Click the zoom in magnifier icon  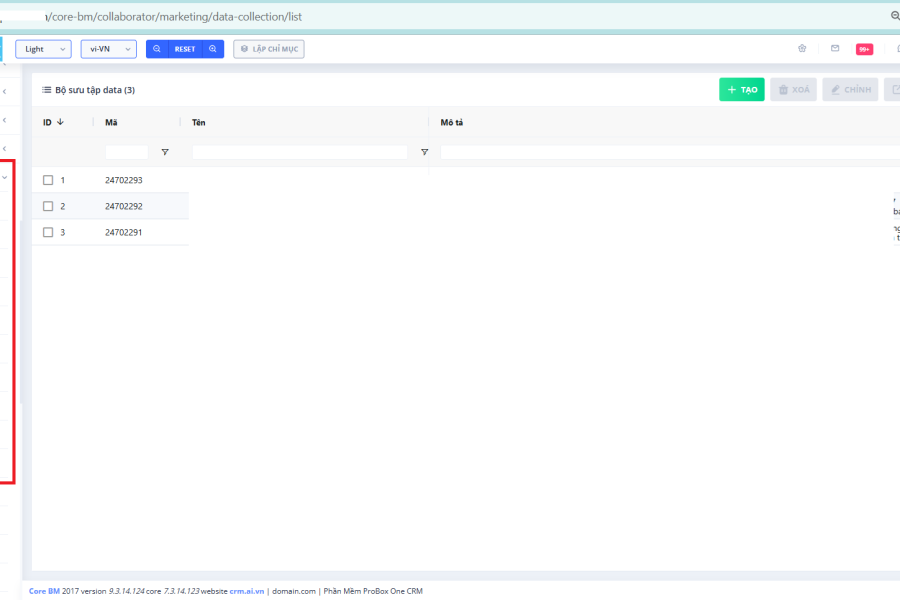[212, 49]
